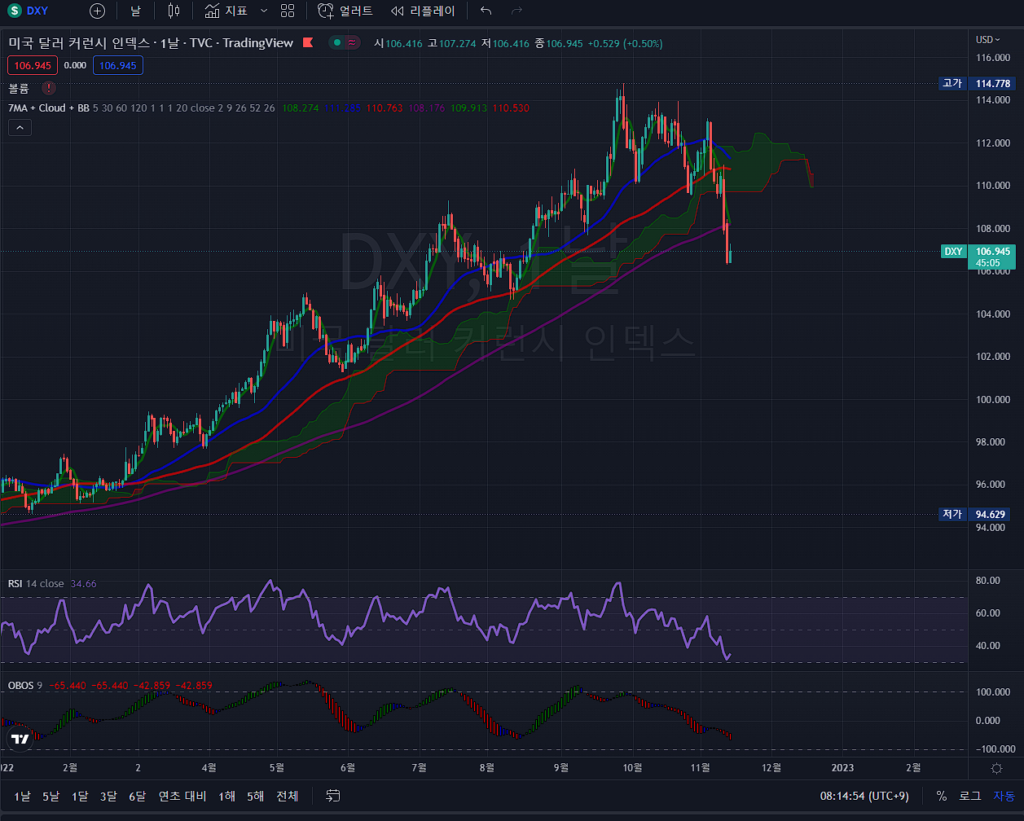Toggle auto (자동) scale
Viewport: 1024px width, 821px height.
coord(1003,796)
